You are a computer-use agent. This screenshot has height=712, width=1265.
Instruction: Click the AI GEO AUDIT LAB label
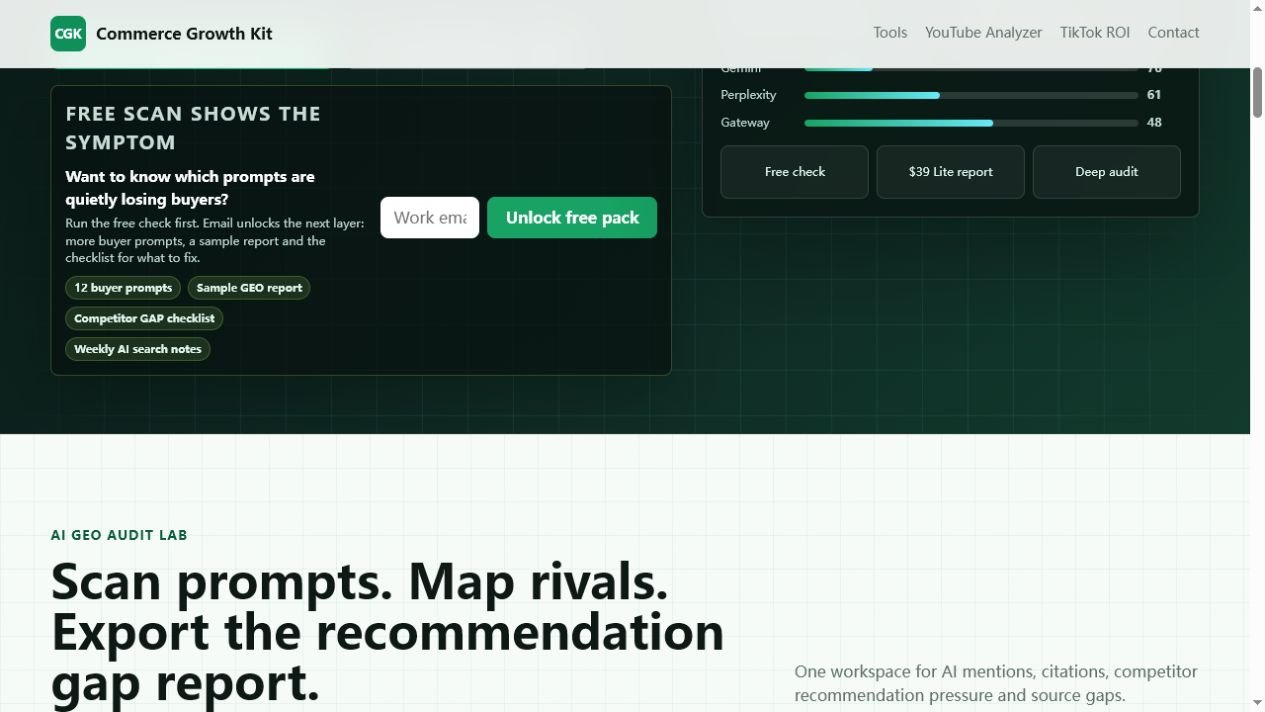(x=119, y=535)
